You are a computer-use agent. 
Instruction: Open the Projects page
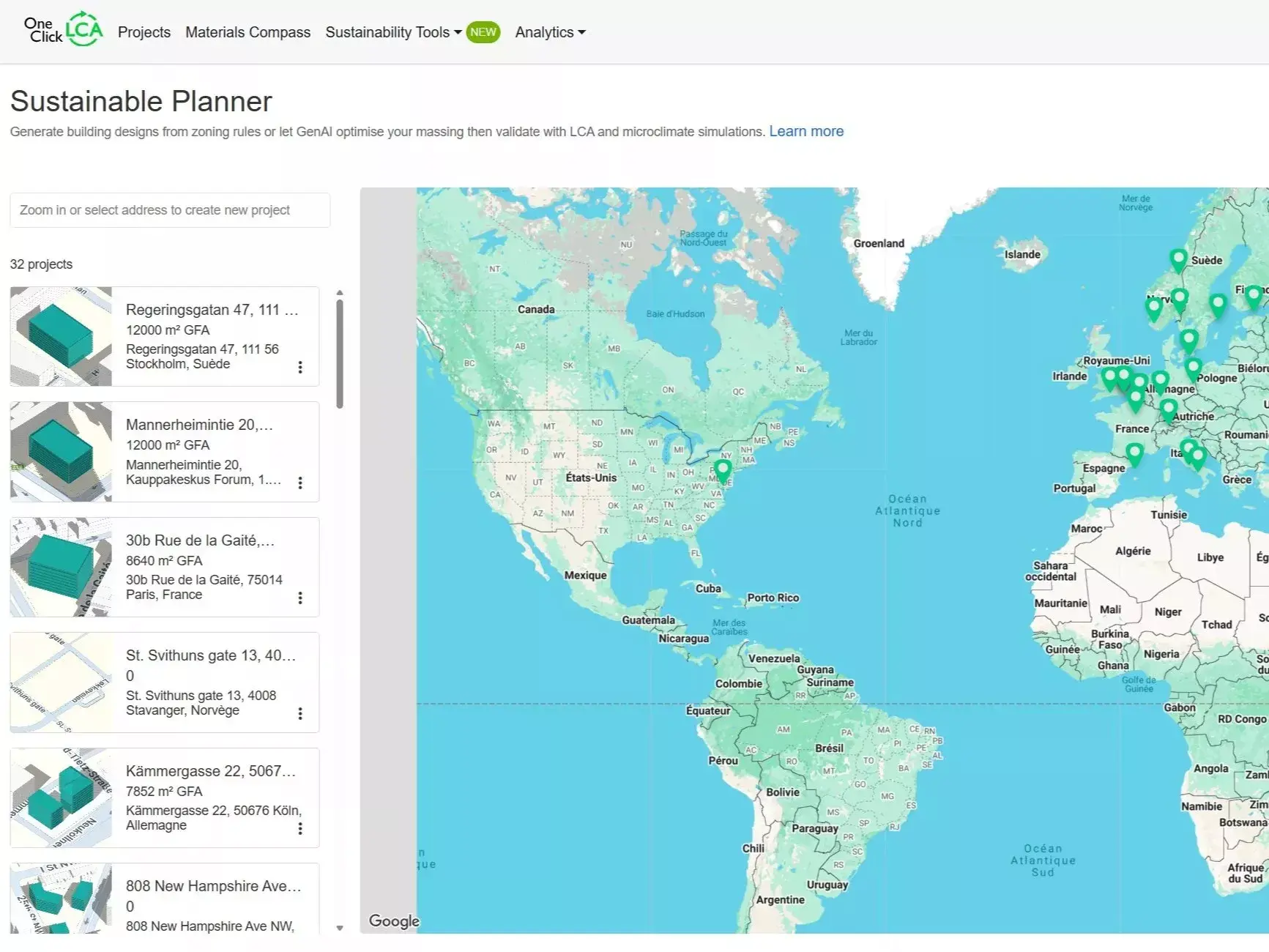coord(144,32)
